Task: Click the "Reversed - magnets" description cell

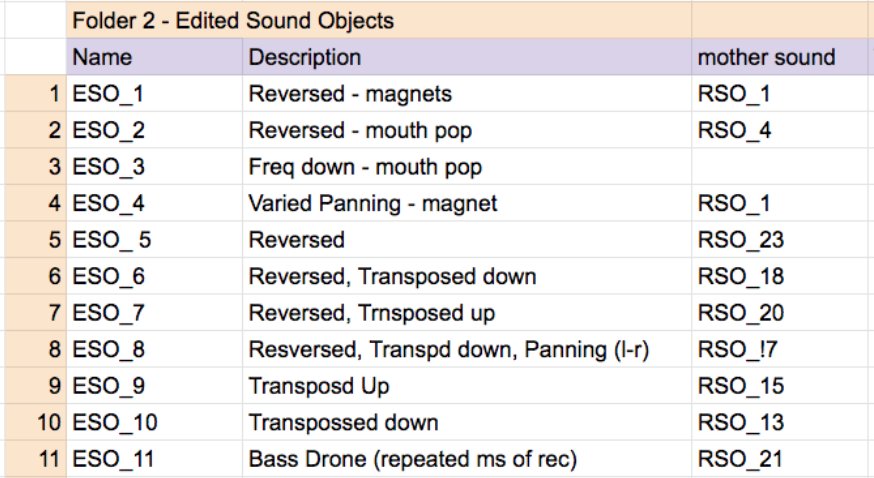Action: pos(466,94)
